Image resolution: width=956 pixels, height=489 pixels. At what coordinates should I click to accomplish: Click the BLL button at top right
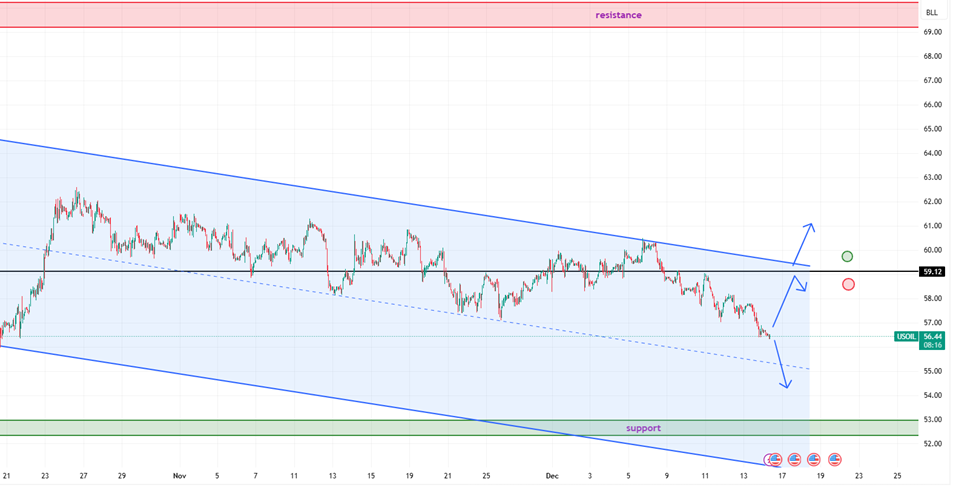pyautogui.click(x=931, y=13)
